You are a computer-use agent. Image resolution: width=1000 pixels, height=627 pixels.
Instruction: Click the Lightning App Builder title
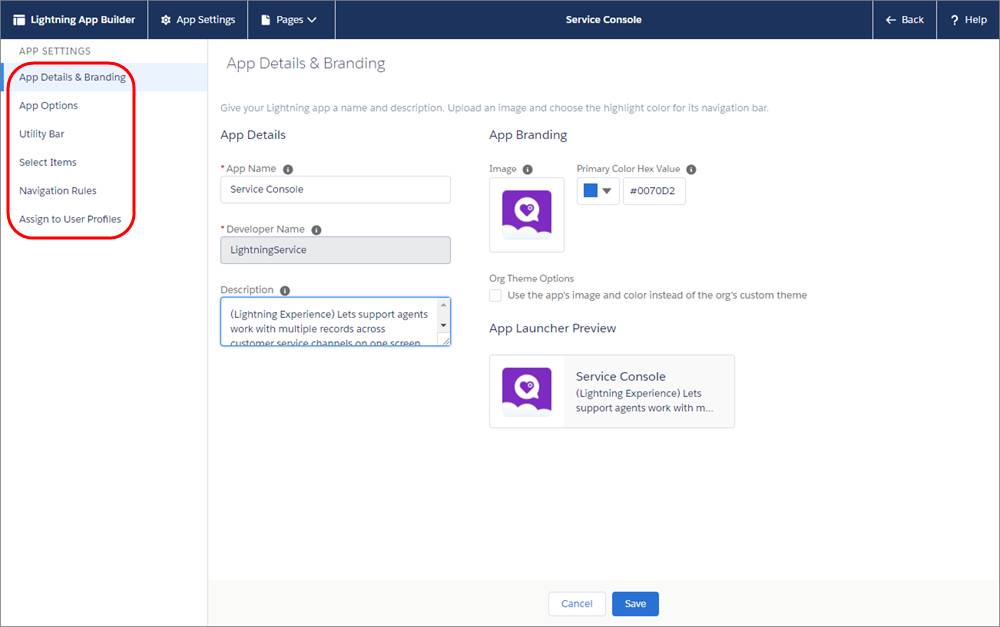pyautogui.click(x=83, y=20)
